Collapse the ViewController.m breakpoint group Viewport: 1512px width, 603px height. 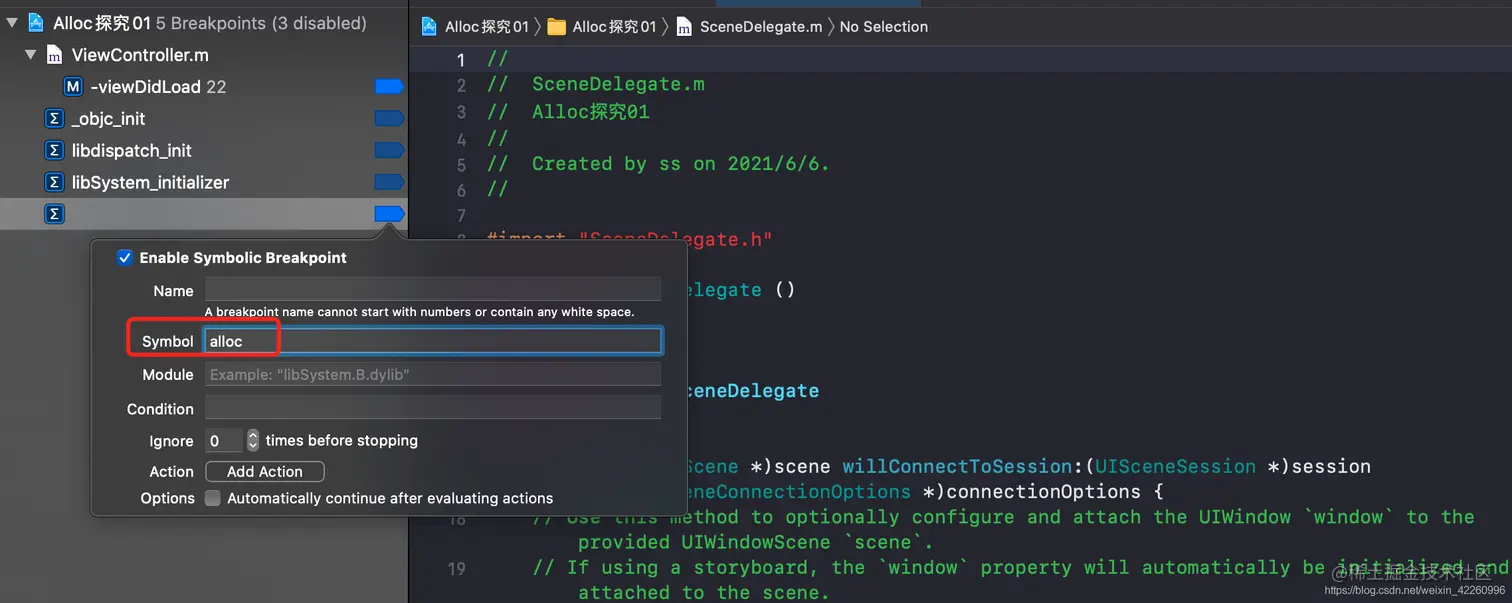coord(31,55)
